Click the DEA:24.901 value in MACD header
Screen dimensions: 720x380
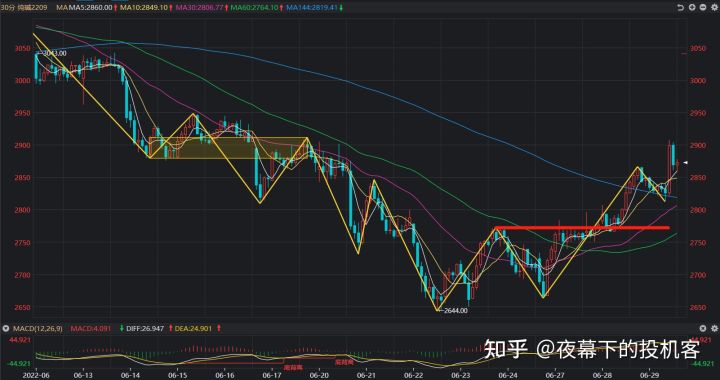tap(194, 329)
